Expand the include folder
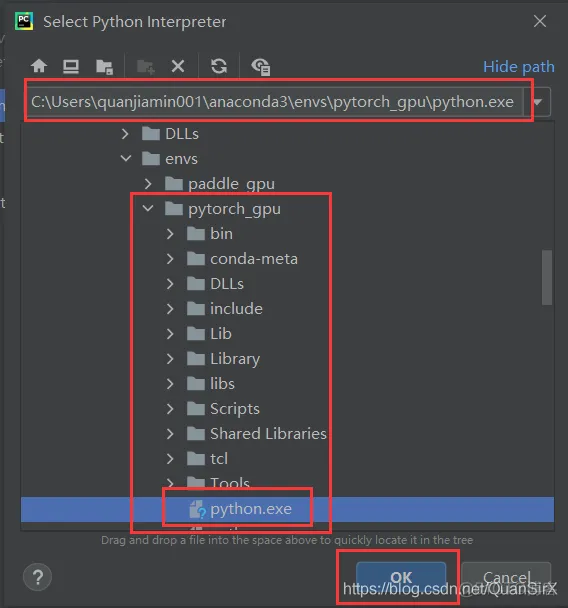Screen dimensions: 568x608 click(x=170, y=309)
